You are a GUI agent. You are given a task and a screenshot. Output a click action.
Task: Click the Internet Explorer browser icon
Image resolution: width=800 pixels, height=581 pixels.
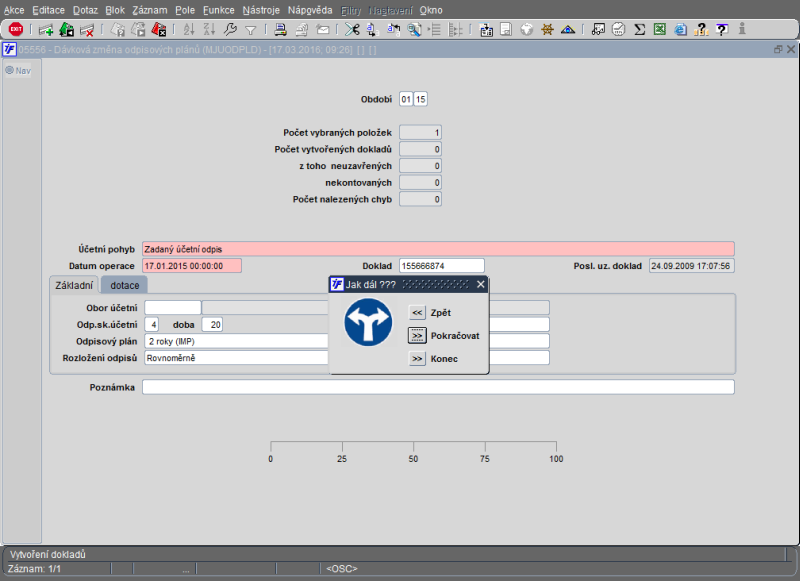coord(680,30)
